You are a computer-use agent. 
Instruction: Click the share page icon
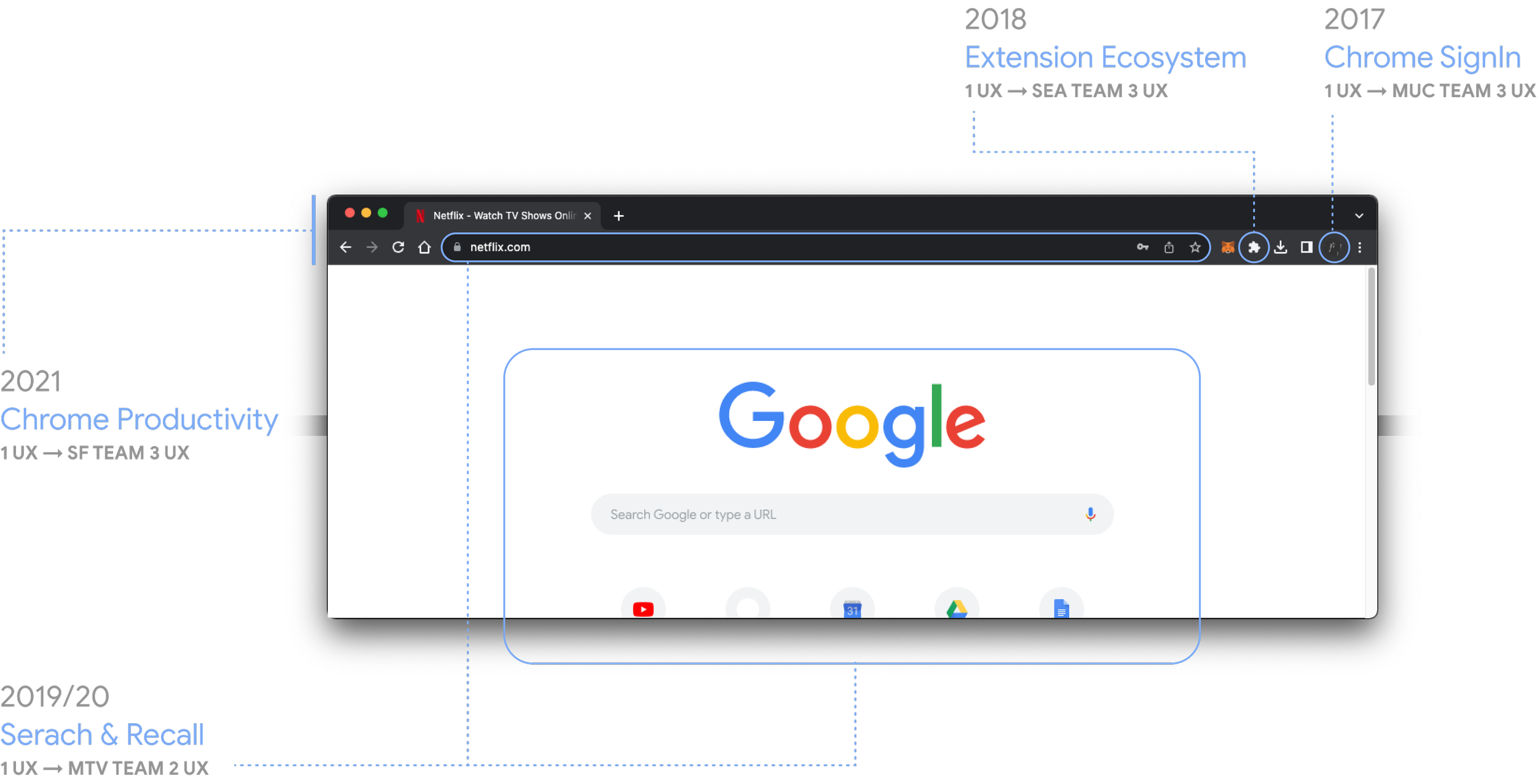1169,247
